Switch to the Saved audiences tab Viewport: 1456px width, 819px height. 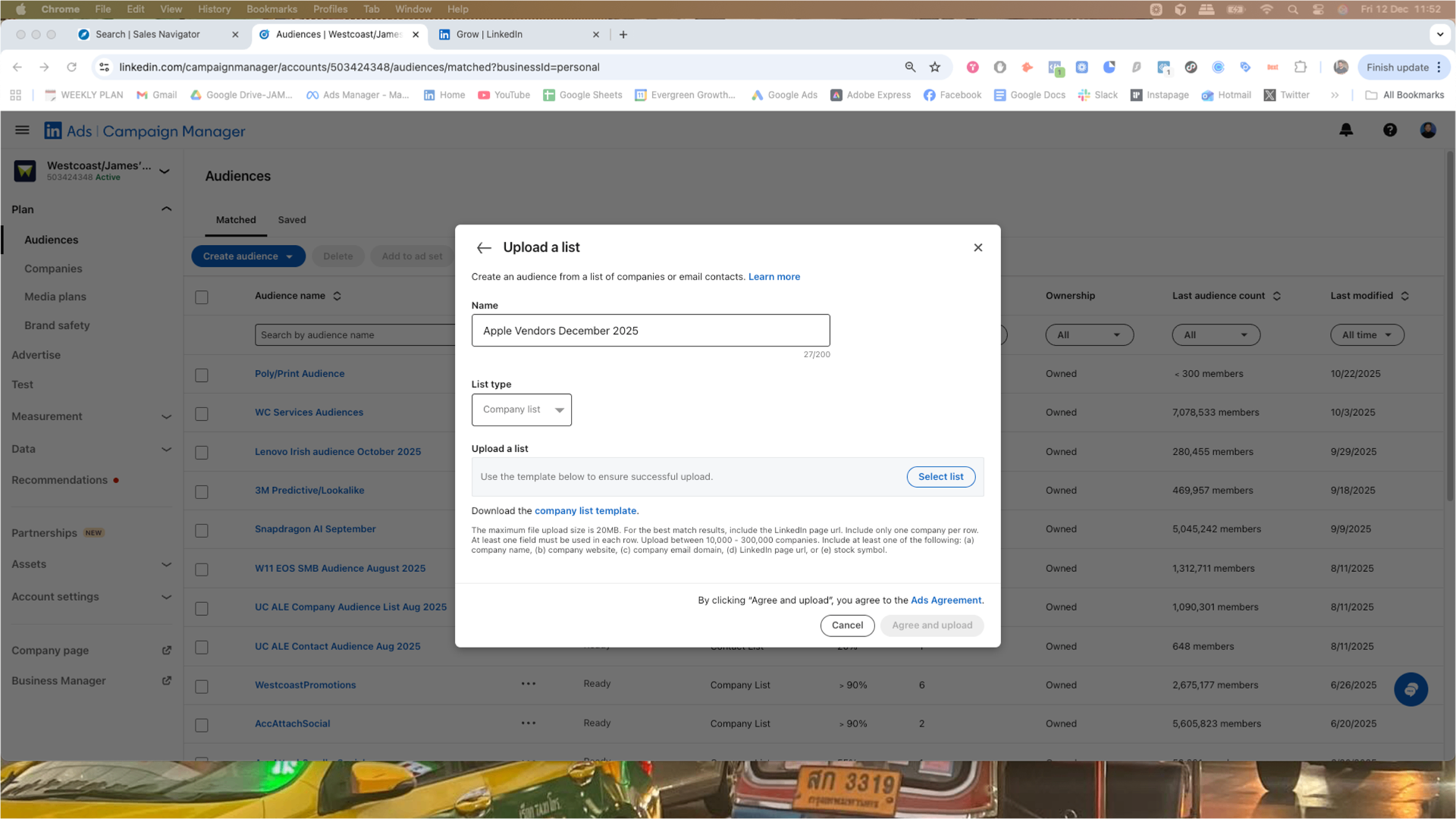coord(292,220)
